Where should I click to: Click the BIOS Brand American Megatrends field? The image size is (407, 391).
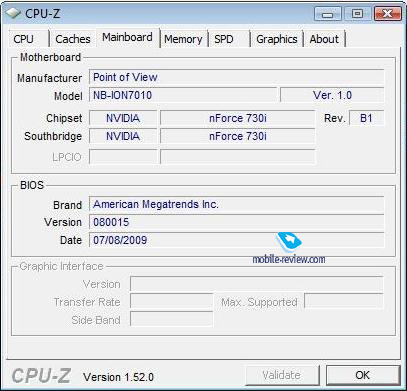click(236, 204)
